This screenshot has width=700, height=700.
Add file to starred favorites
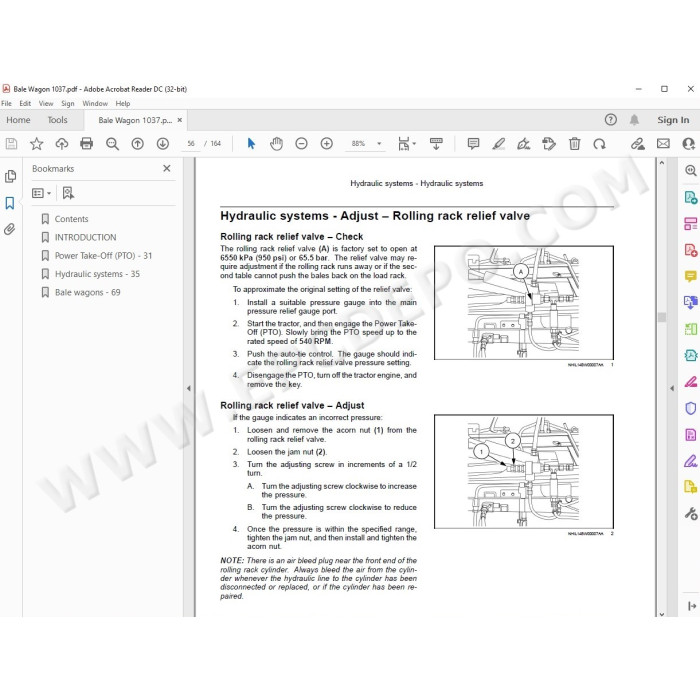pyautogui.click(x=37, y=144)
